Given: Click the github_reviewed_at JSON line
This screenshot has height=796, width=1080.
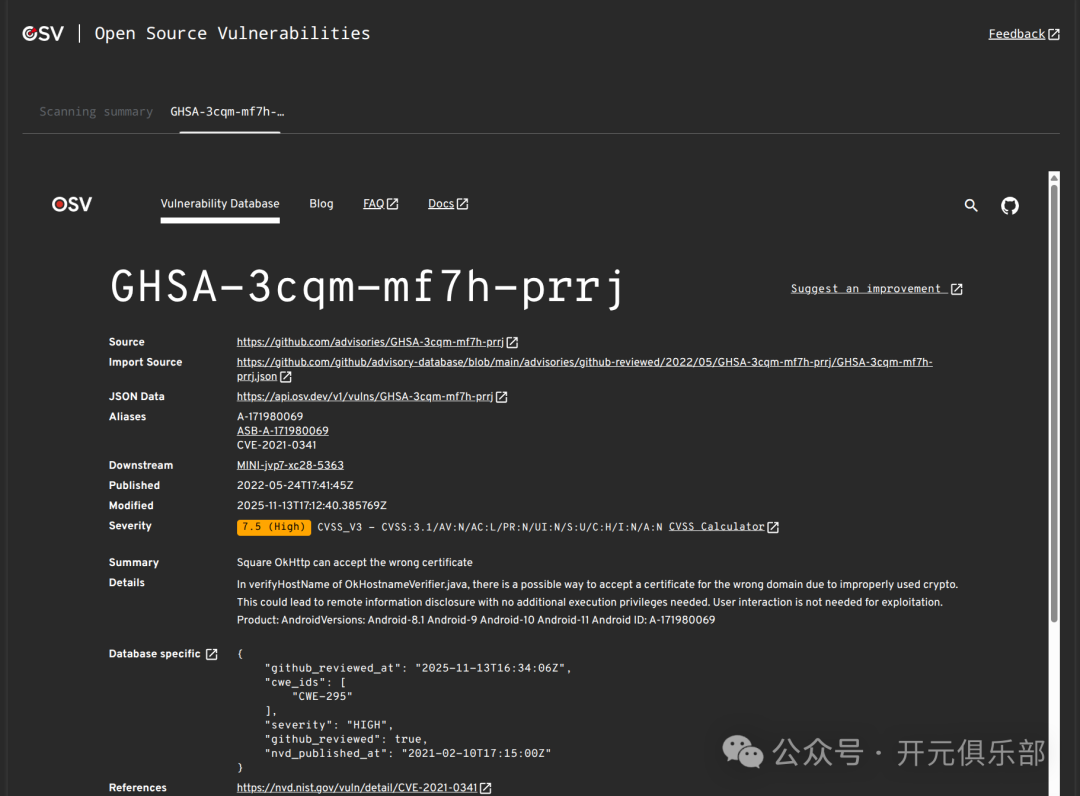Looking at the screenshot, I should (x=418, y=668).
